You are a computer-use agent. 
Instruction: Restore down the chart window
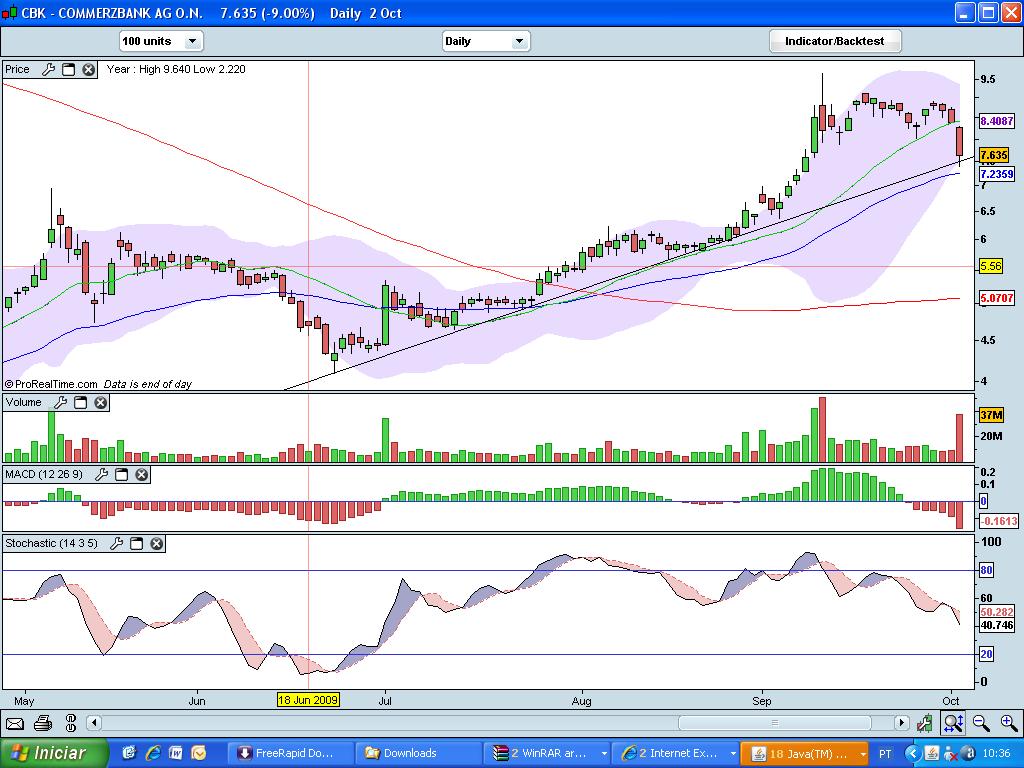[x=987, y=12]
